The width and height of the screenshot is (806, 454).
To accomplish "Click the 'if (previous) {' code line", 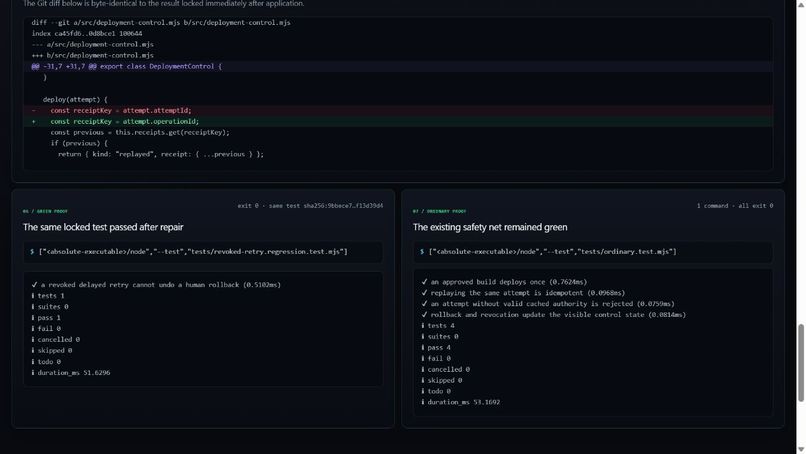I will point(79,143).
